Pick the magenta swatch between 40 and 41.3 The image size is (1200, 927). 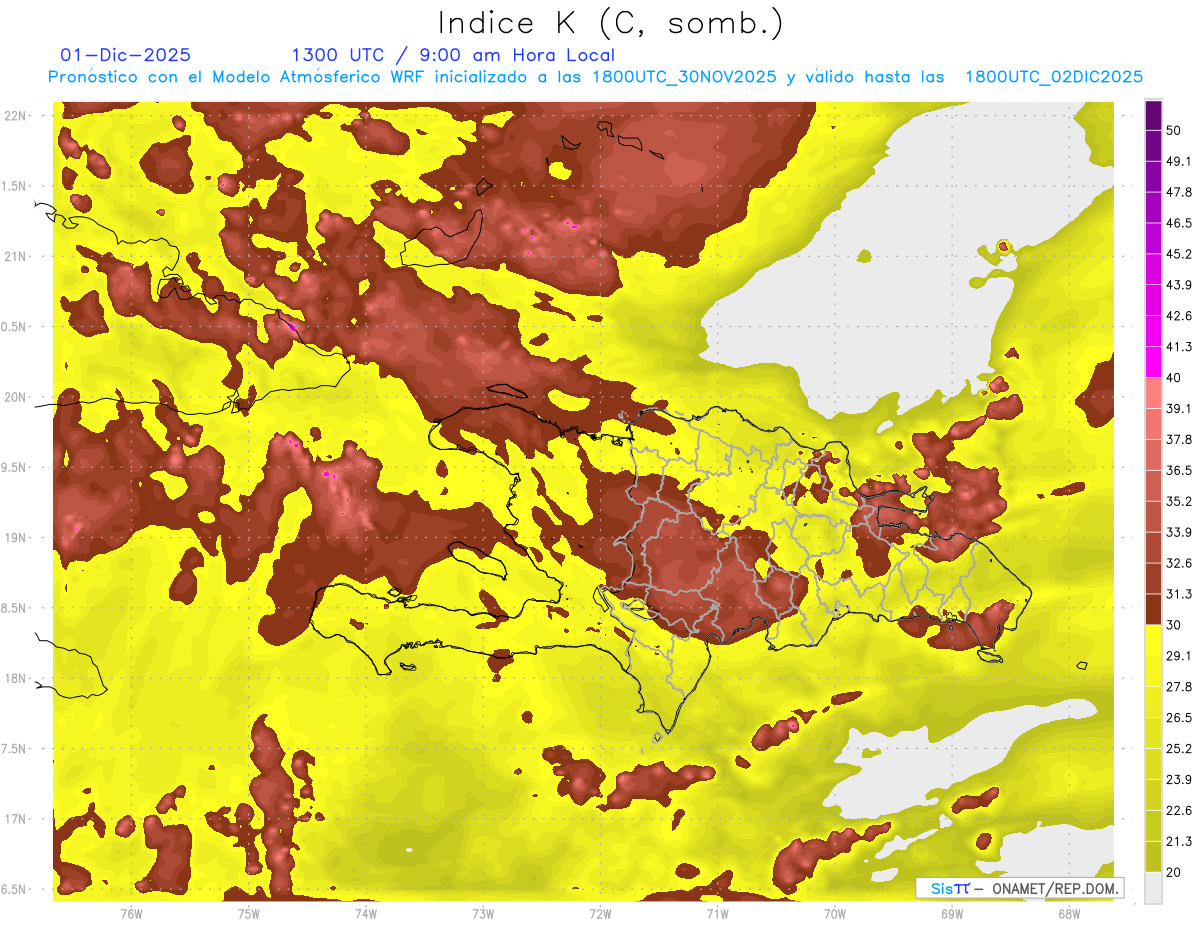[x=1153, y=362]
